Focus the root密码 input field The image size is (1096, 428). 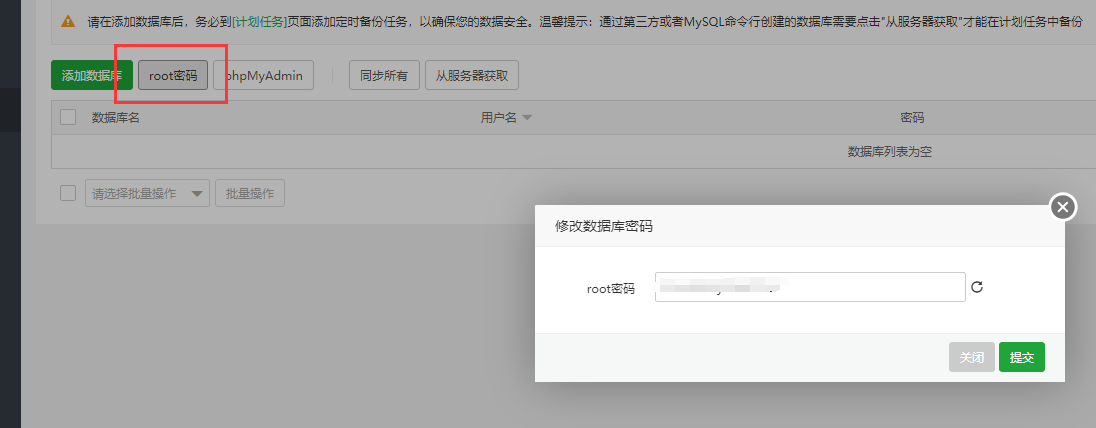click(x=809, y=287)
